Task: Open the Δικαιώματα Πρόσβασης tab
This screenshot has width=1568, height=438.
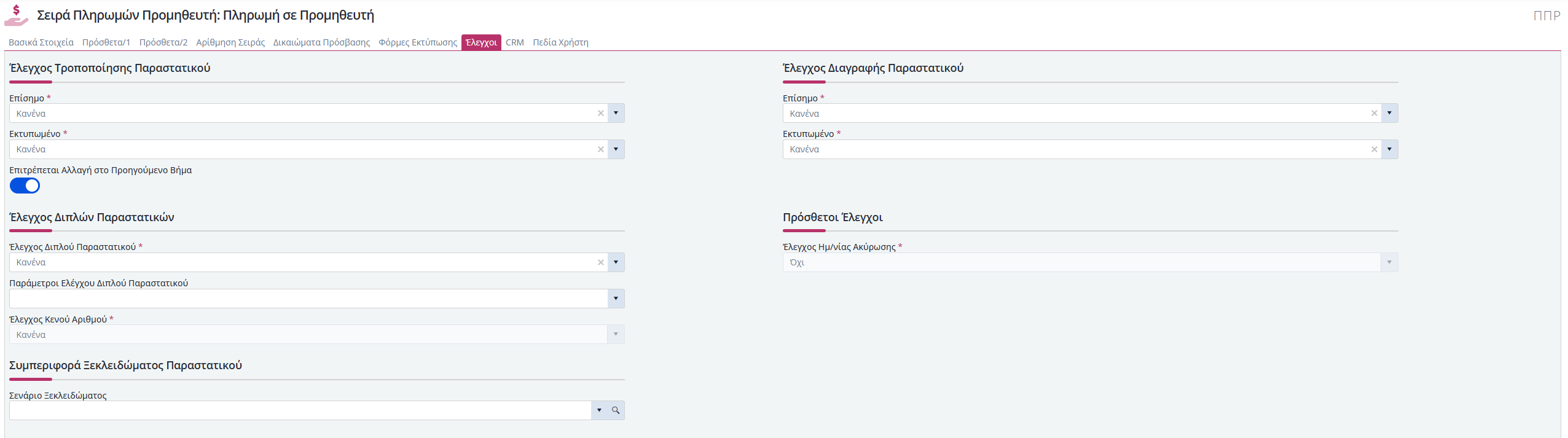Action: tap(321, 42)
